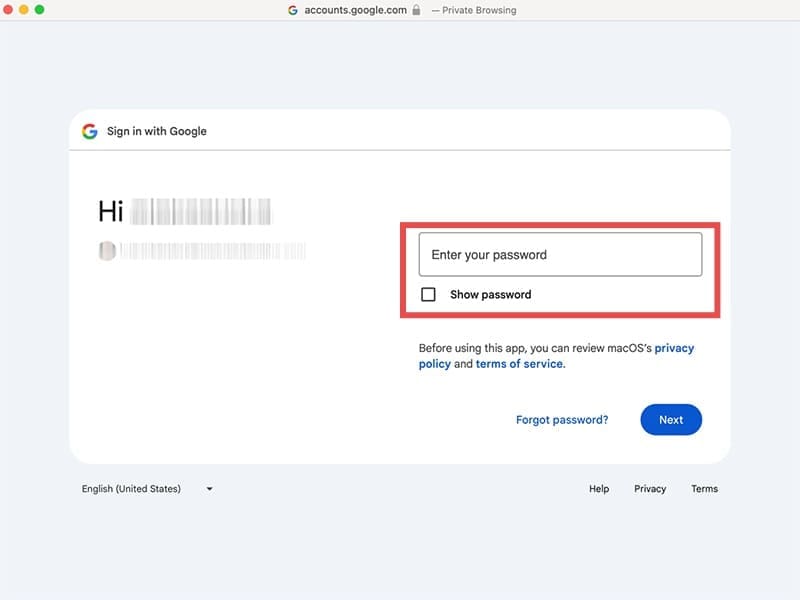Click the dropdown arrow beside the language selector
This screenshot has height=600, width=800.
208,489
